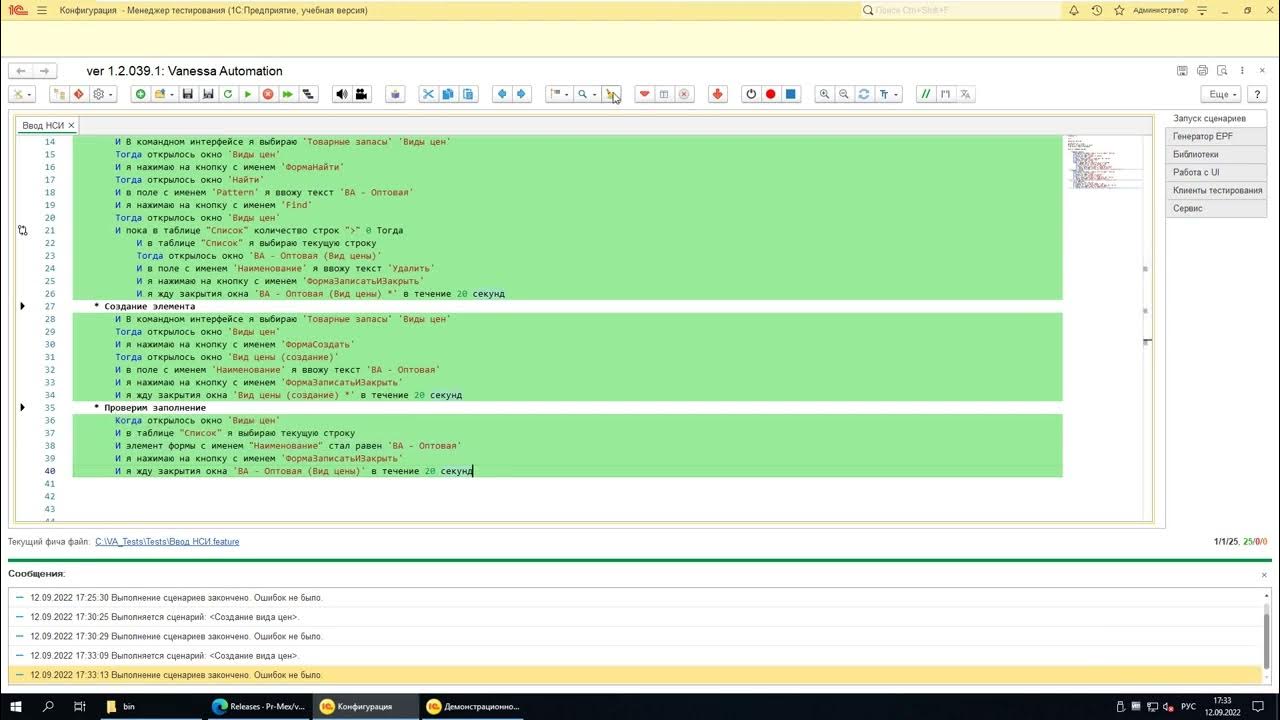Open the feature file path link

tap(167, 542)
